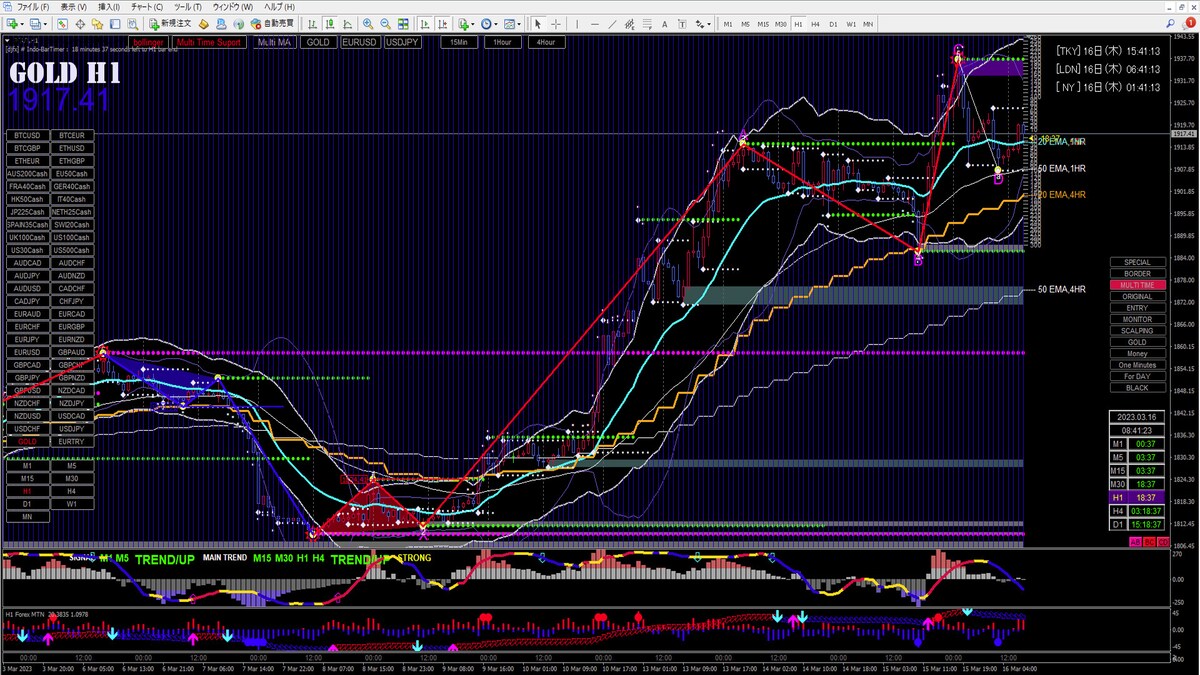Click the purple H1 timer row on right
This screenshot has width=1200, height=675.
tap(1137, 497)
